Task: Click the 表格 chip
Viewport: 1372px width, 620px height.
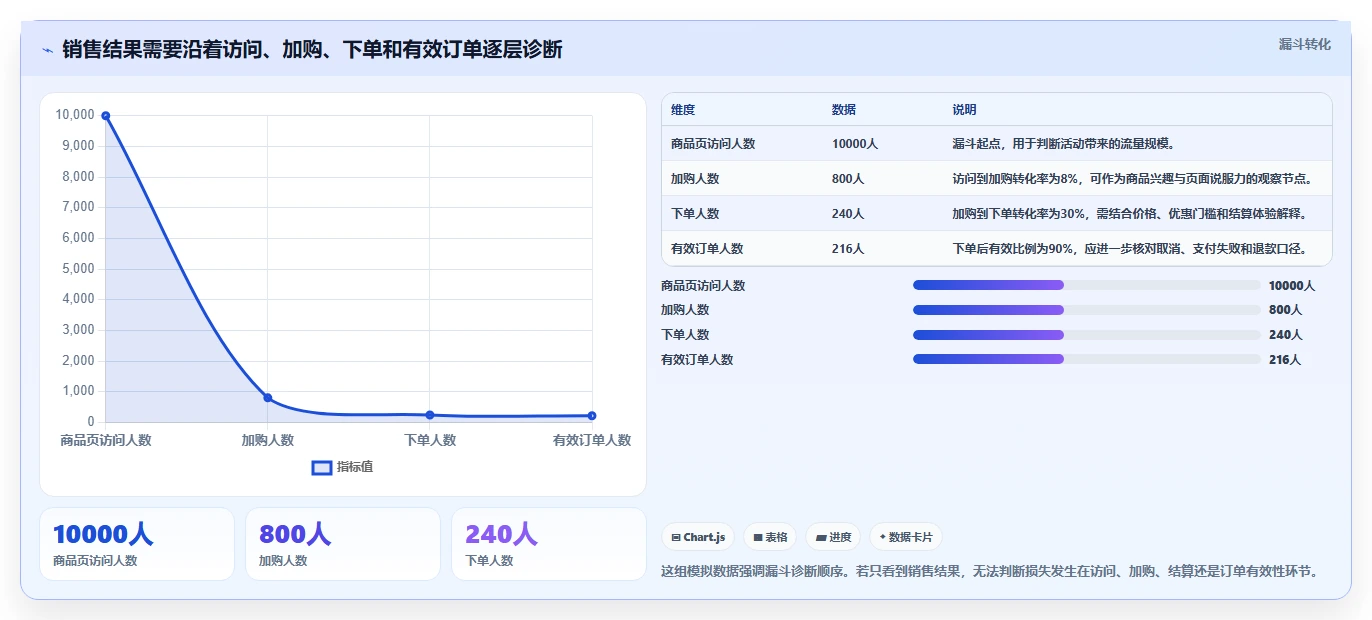Action: coord(770,537)
